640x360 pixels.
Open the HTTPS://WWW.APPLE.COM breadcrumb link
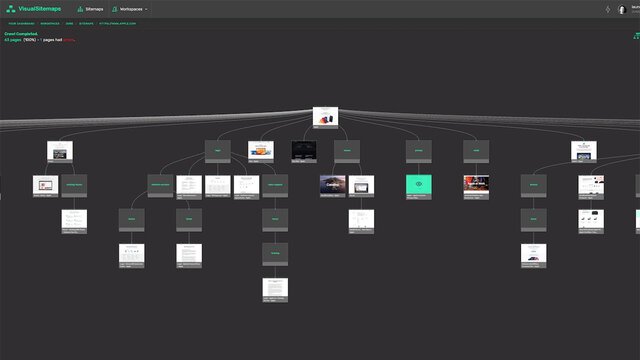(x=118, y=24)
